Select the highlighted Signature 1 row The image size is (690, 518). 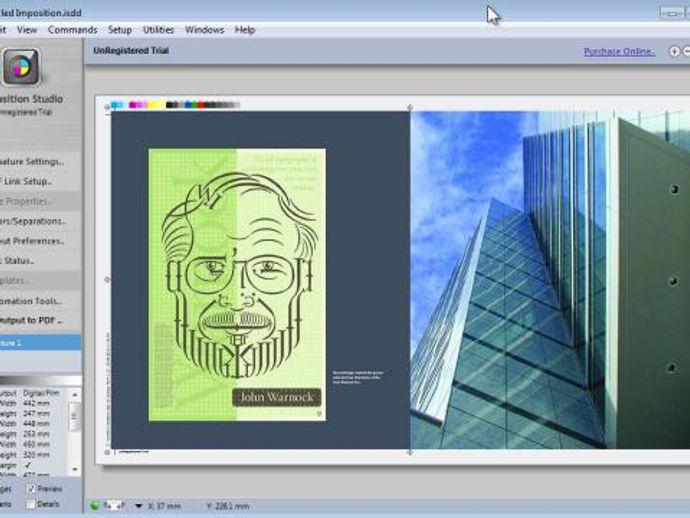pyautogui.click(x=40, y=342)
